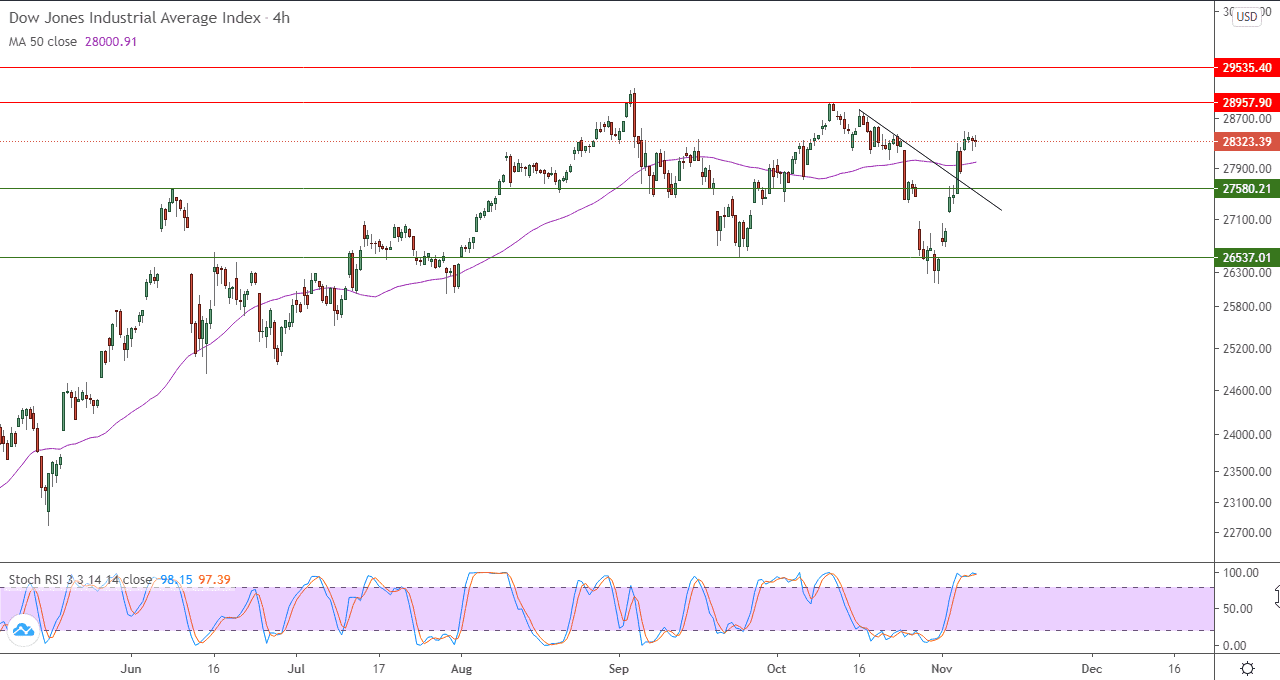Click the MA 50 close indicator legend
Screen dimensions: 1280x680
[x=43, y=41]
